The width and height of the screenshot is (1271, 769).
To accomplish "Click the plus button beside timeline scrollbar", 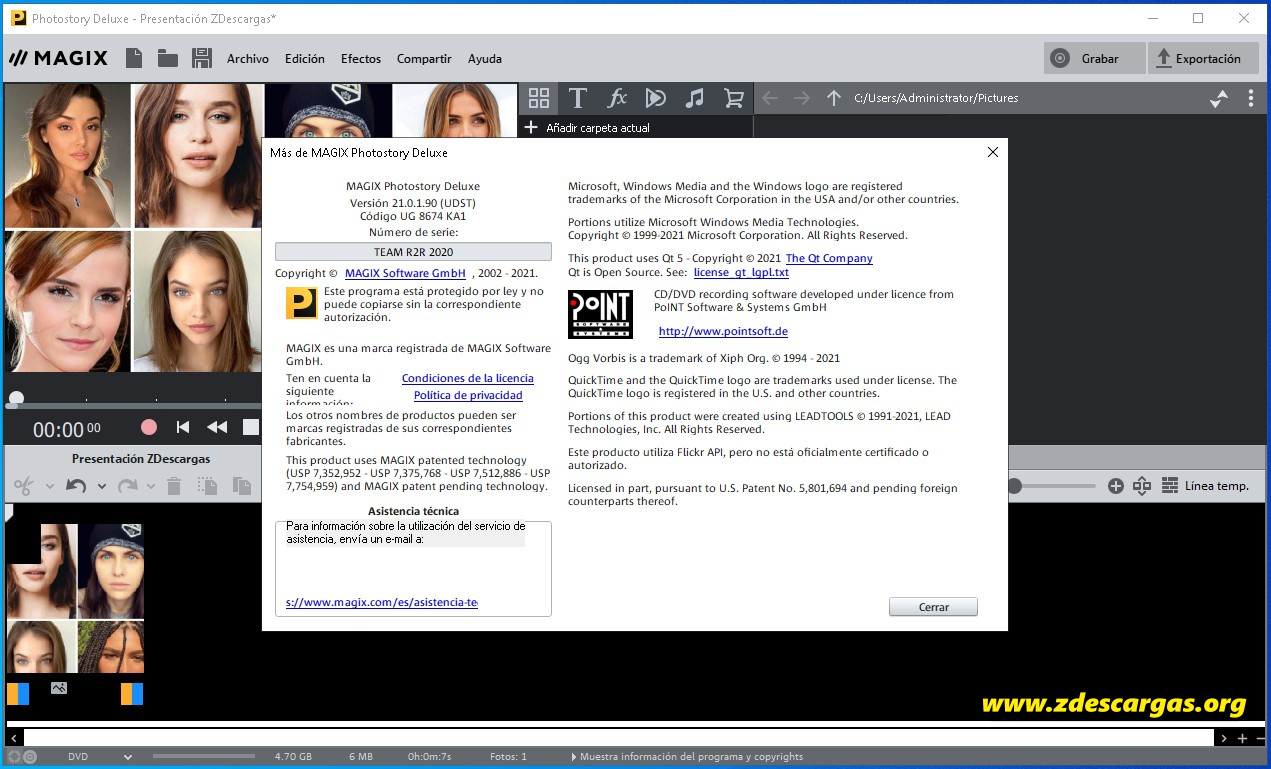I will tap(1242, 738).
